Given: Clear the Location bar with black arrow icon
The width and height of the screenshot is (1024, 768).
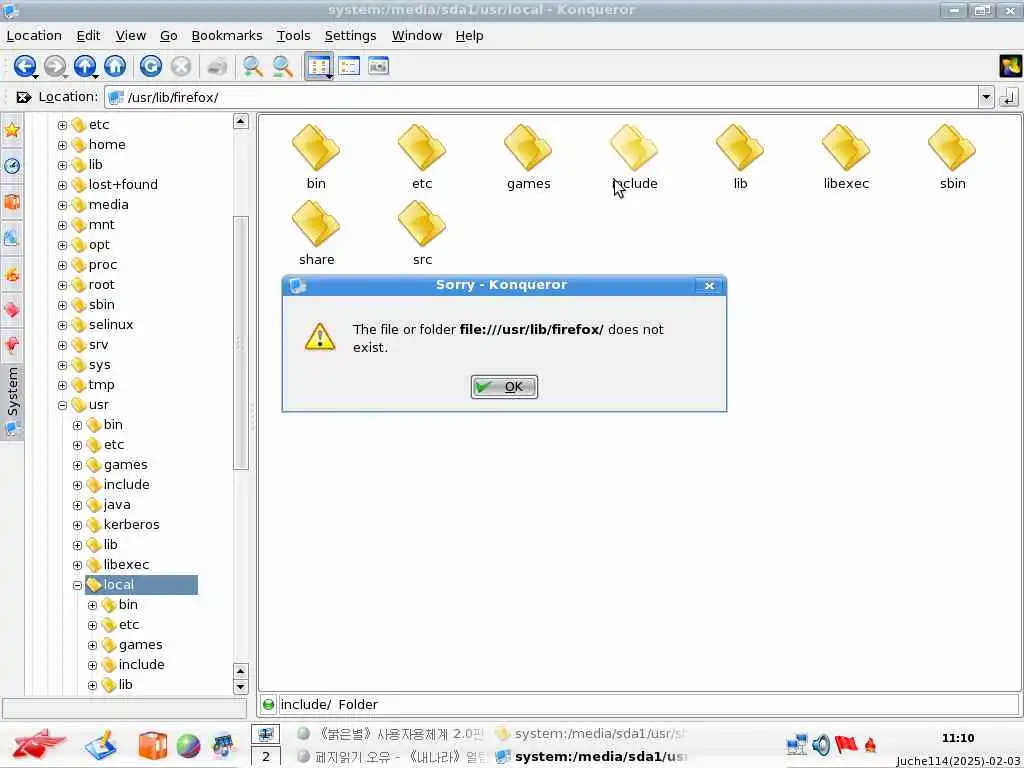Looking at the screenshot, I should click(x=24, y=97).
